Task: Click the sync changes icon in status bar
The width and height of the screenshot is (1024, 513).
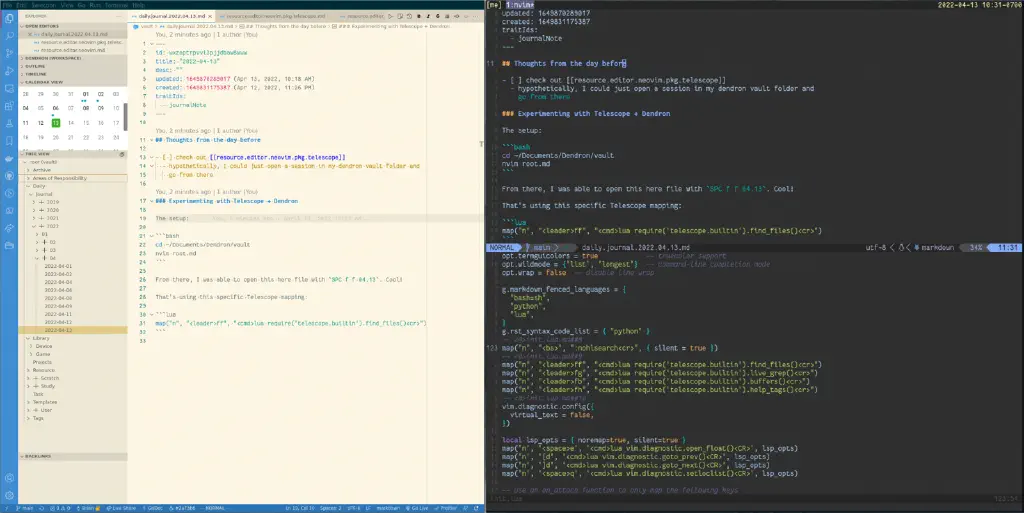Action: pos(42,508)
